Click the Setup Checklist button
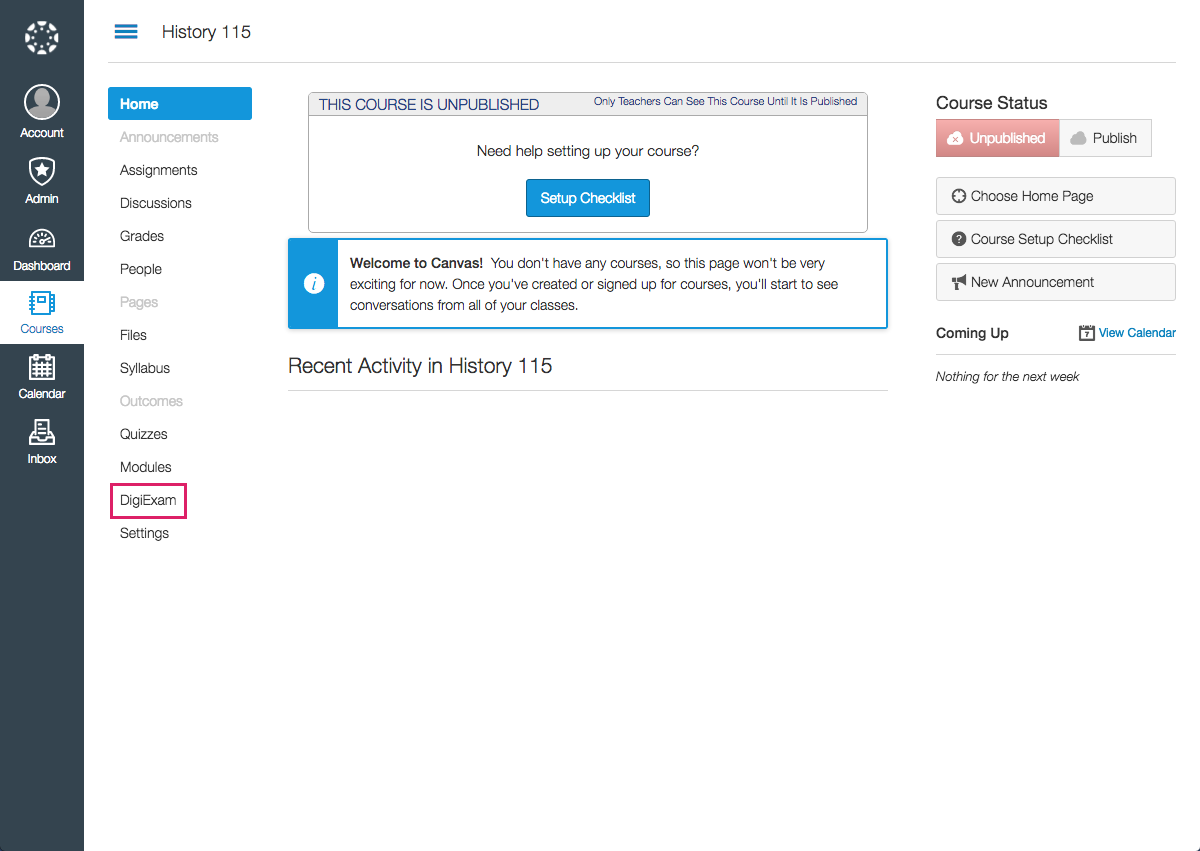Viewport: 1200px width, 851px height. click(588, 198)
